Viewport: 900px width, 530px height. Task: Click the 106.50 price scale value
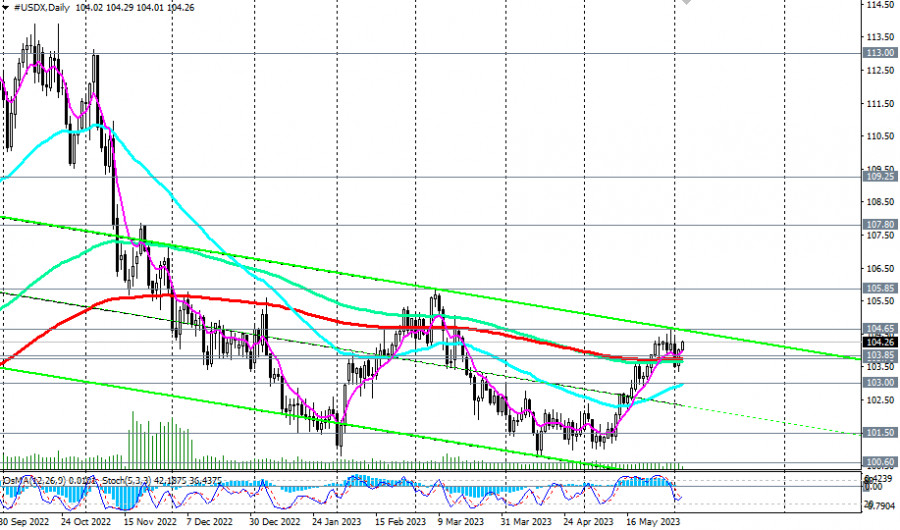880,268
